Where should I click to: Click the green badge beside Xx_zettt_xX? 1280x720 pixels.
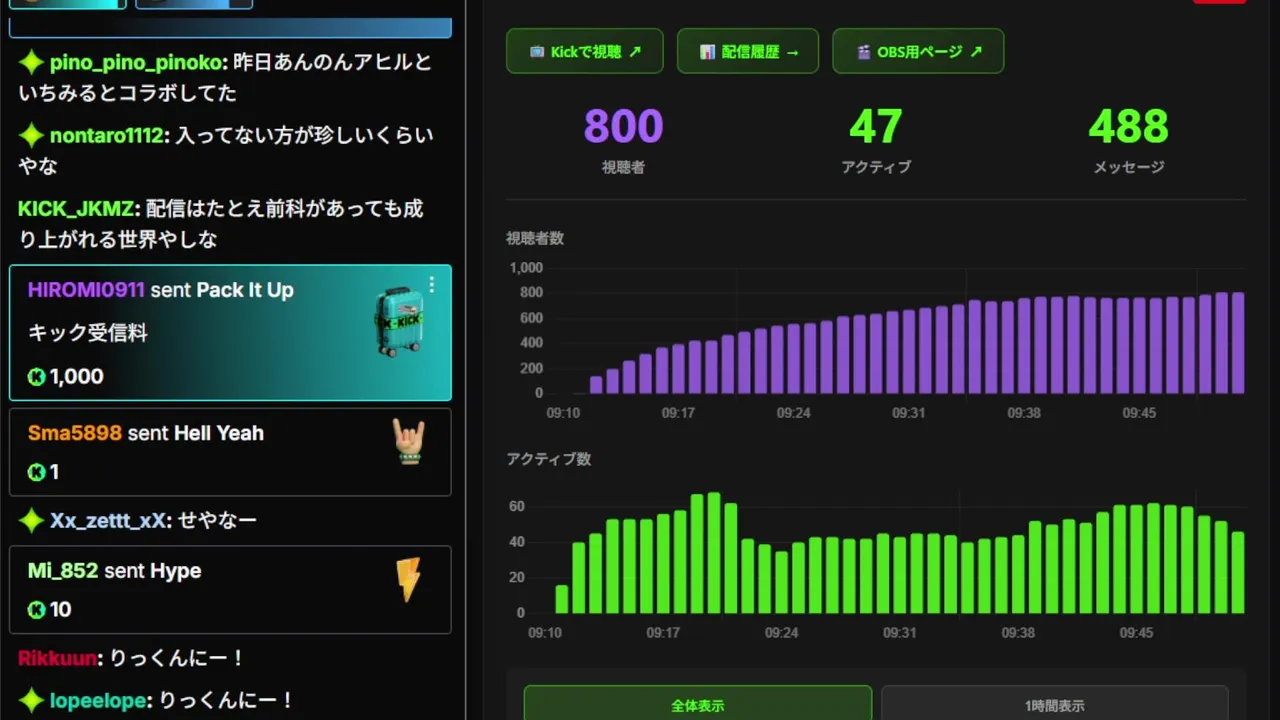pyautogui.click(x=32, y=520)
